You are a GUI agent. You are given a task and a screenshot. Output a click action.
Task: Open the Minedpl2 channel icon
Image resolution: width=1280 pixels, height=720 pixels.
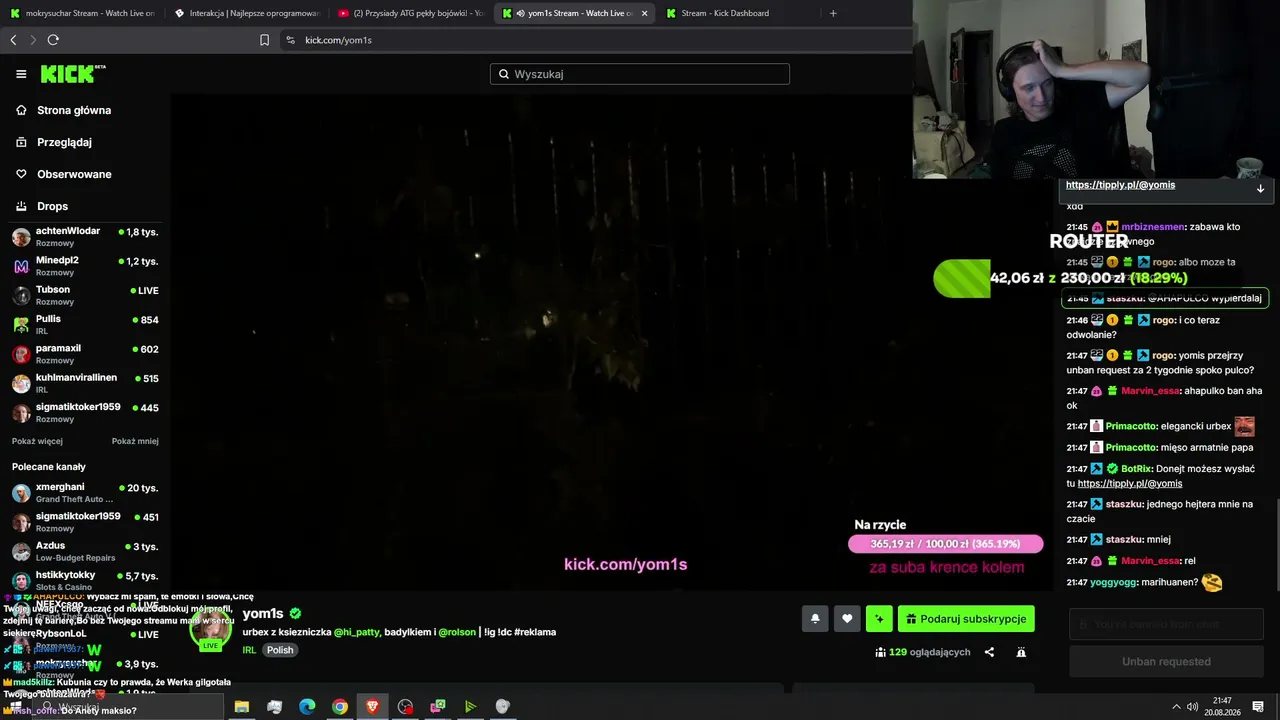coord(21,266)
